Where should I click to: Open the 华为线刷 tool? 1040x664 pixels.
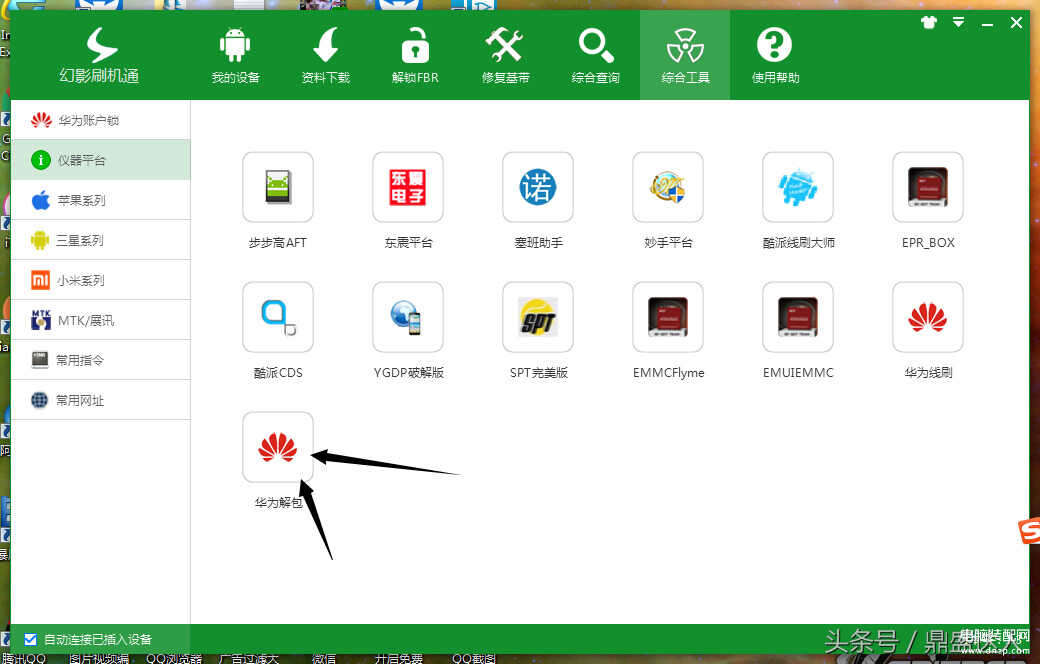(x=927, y=318)
